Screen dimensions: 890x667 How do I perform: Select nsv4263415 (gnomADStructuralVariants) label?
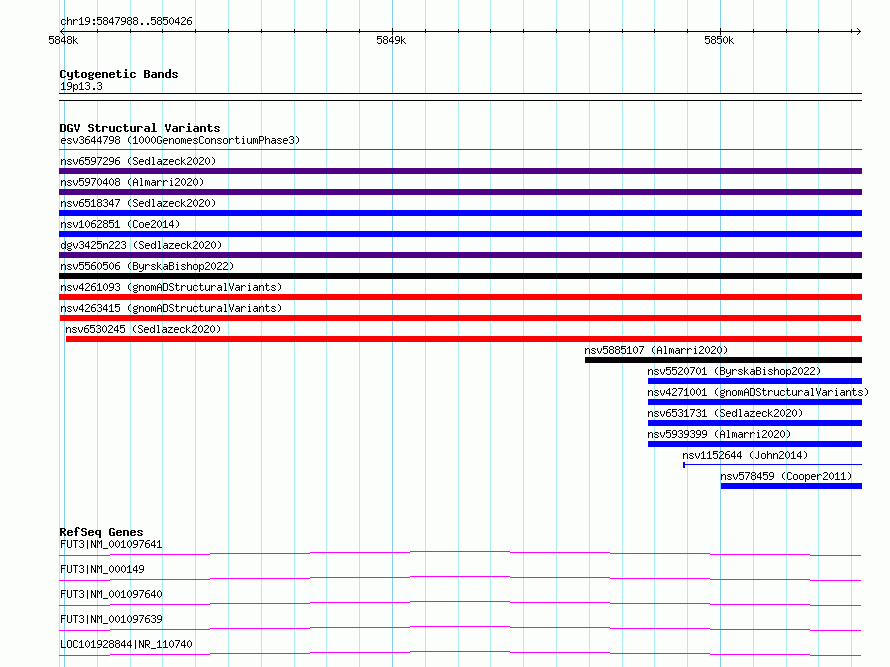click(x=171, y=308)
